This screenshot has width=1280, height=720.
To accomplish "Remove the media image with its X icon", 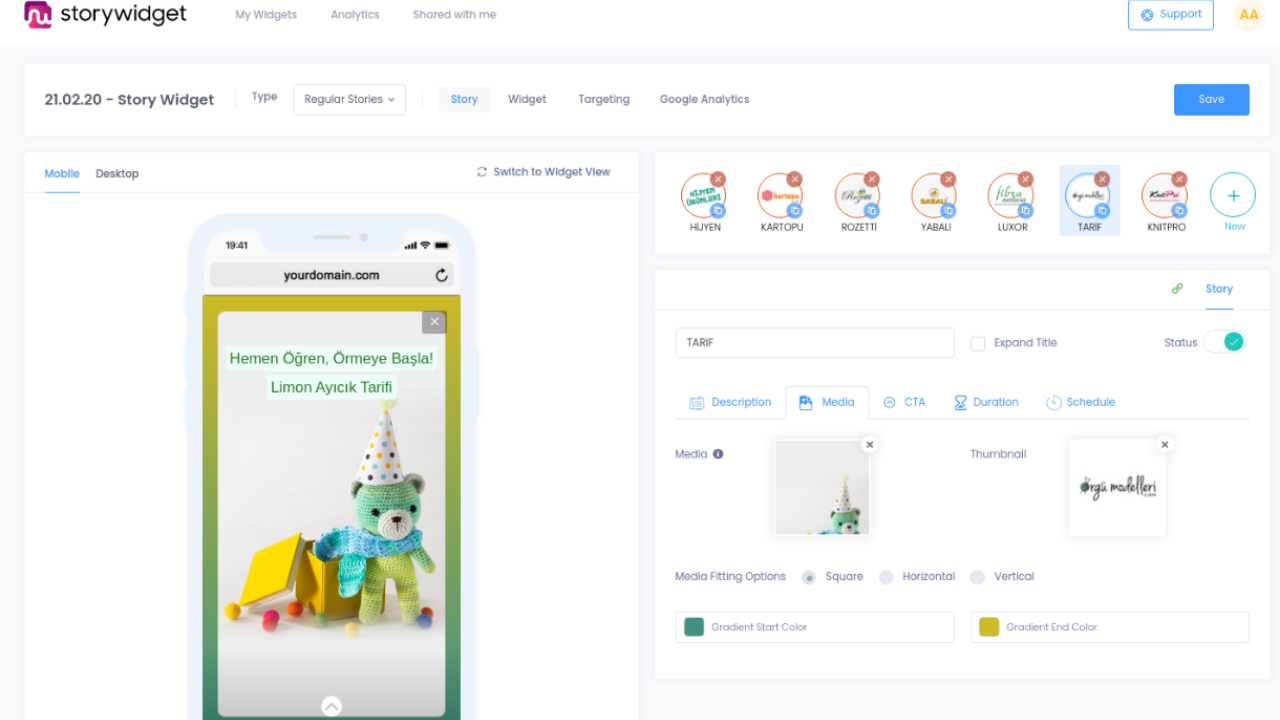I will point(869,445).
